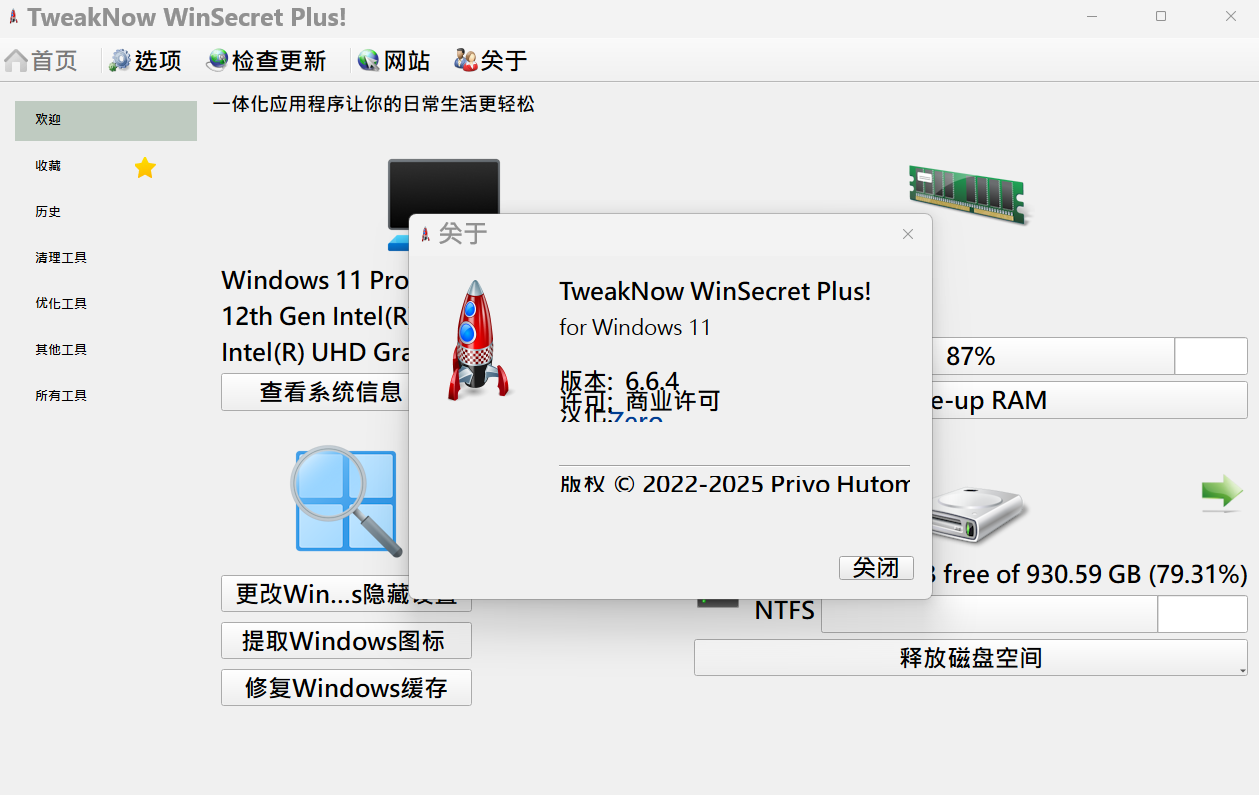Click 检查更新 to check for updates
The height and width of the screenshot is (795, 1259).
266,61
